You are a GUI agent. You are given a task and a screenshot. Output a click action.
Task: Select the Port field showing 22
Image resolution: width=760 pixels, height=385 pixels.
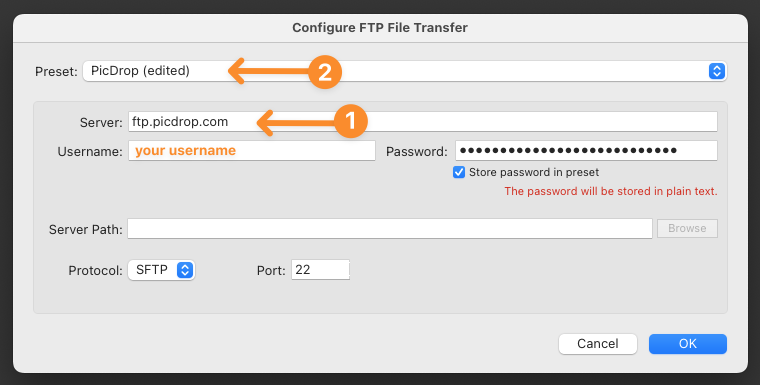320,270
